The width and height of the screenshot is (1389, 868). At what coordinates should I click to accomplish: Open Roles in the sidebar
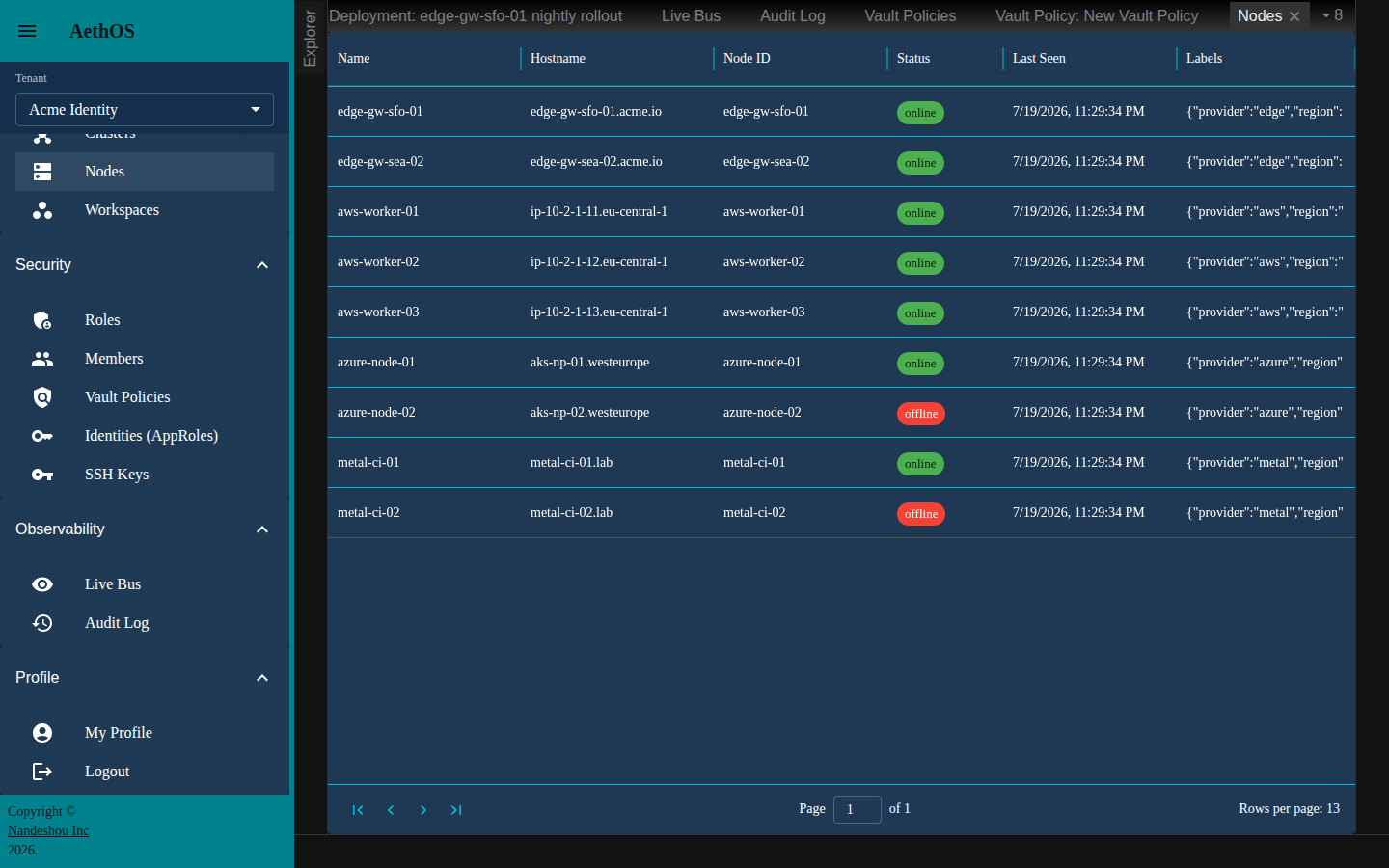point(145,320)
